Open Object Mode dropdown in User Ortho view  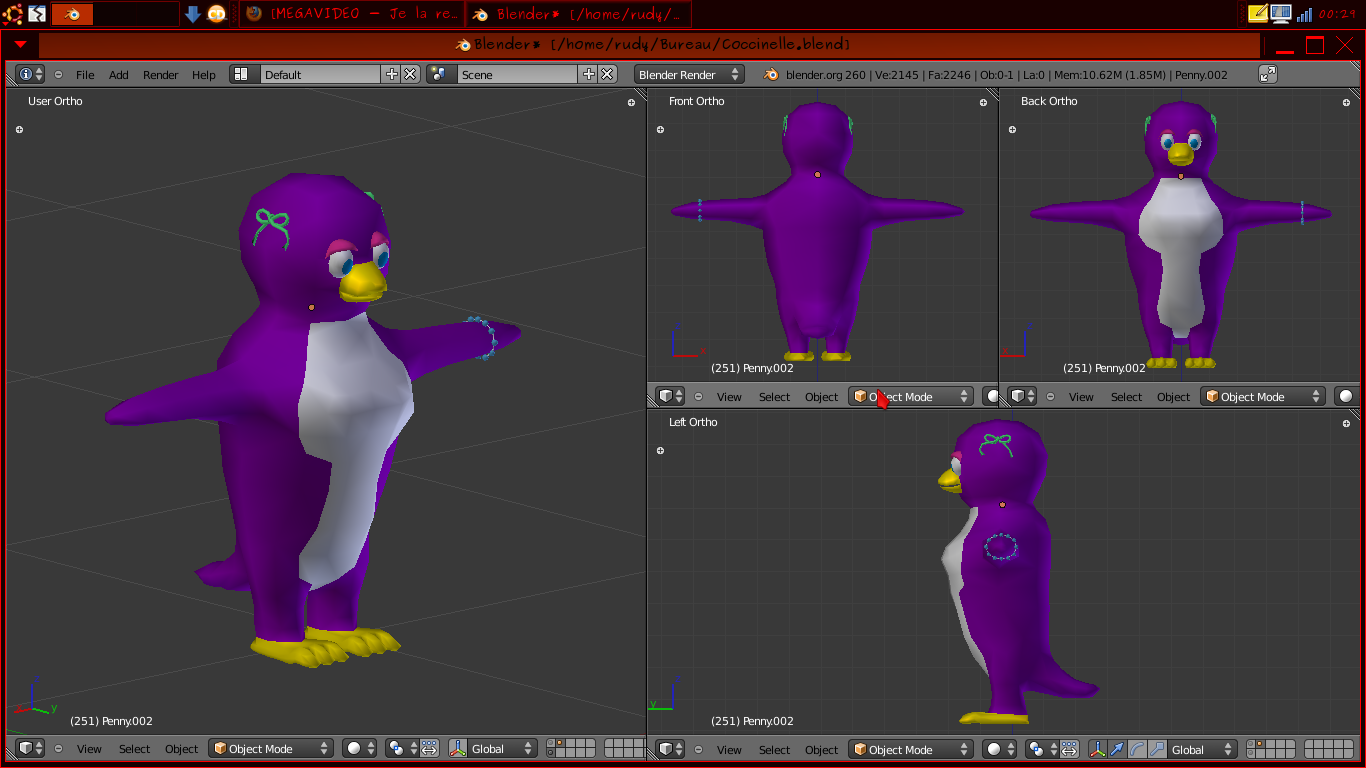click(271, 749)
